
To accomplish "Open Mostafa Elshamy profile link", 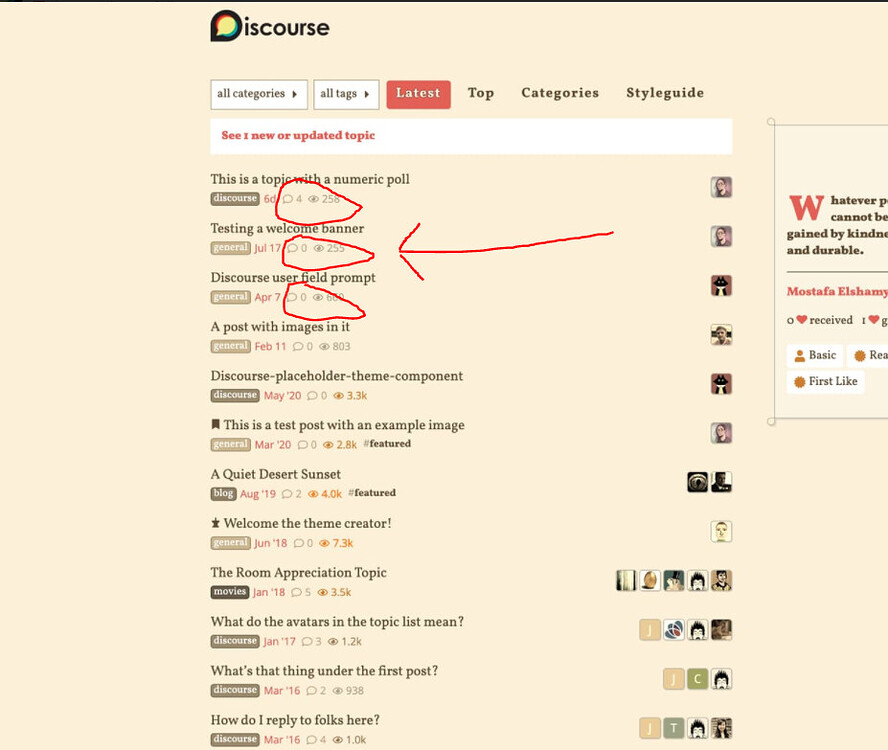I will [x=836, y=292].
